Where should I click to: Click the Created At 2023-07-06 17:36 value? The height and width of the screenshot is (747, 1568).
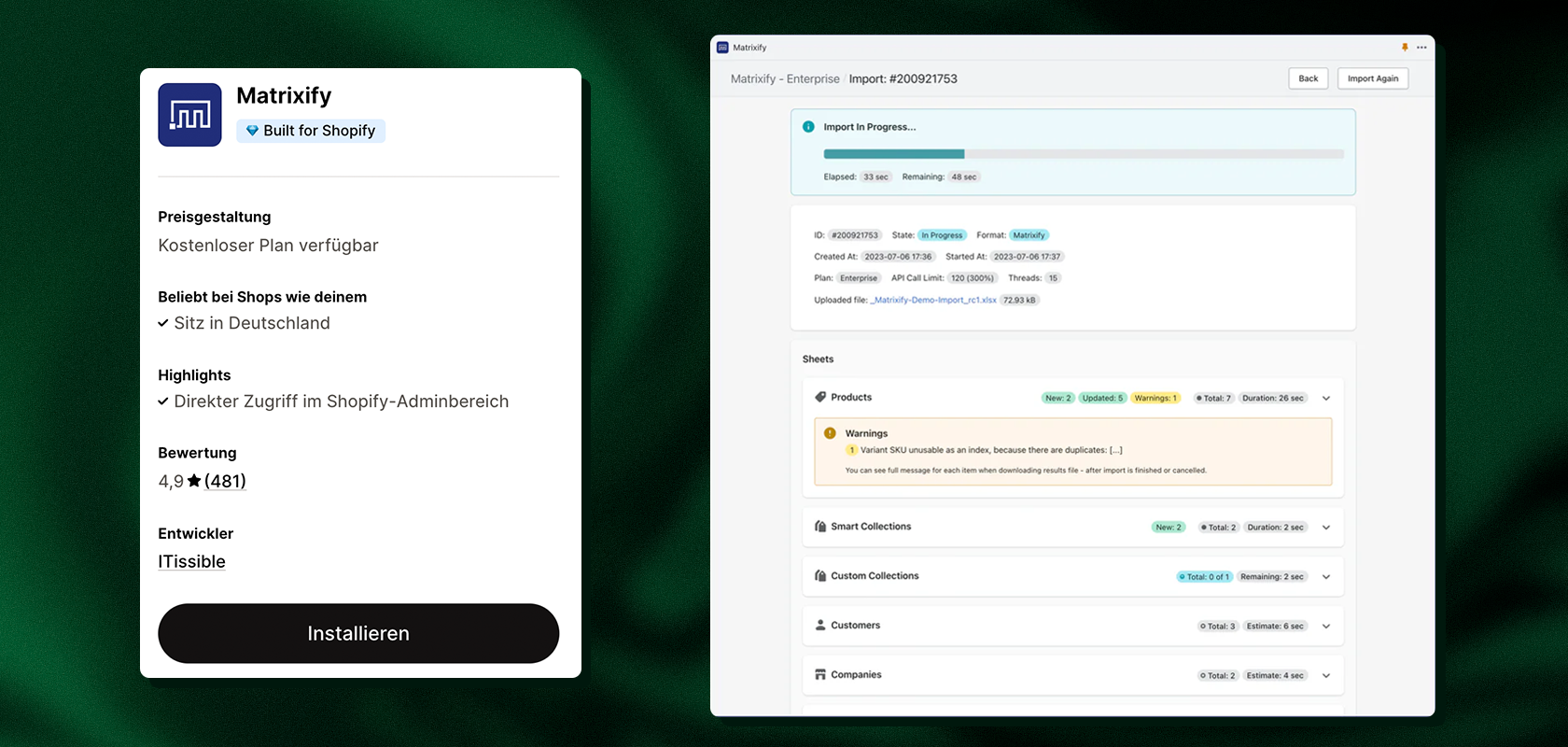click(898, 257)
